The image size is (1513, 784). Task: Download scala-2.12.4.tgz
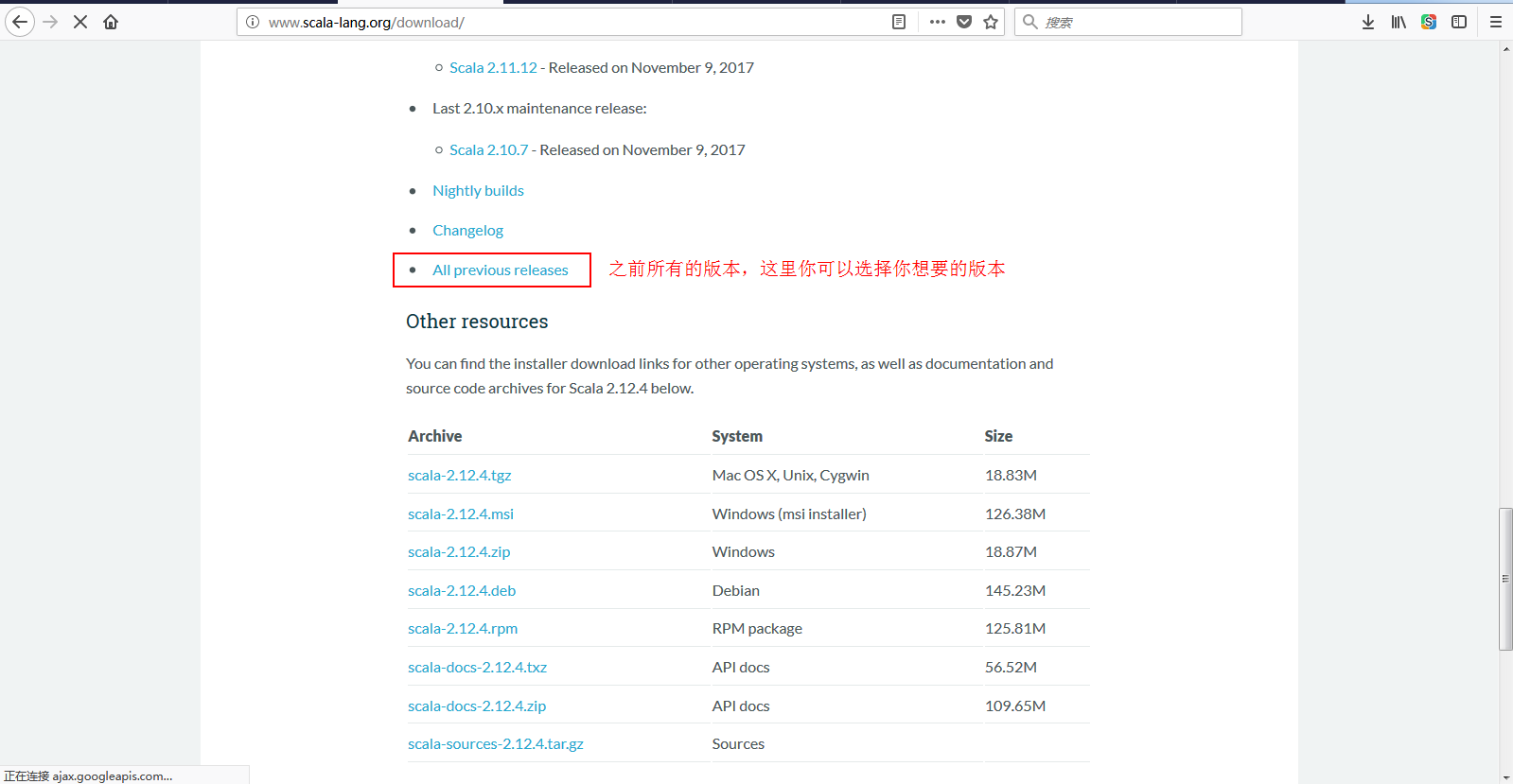(459, 476)
